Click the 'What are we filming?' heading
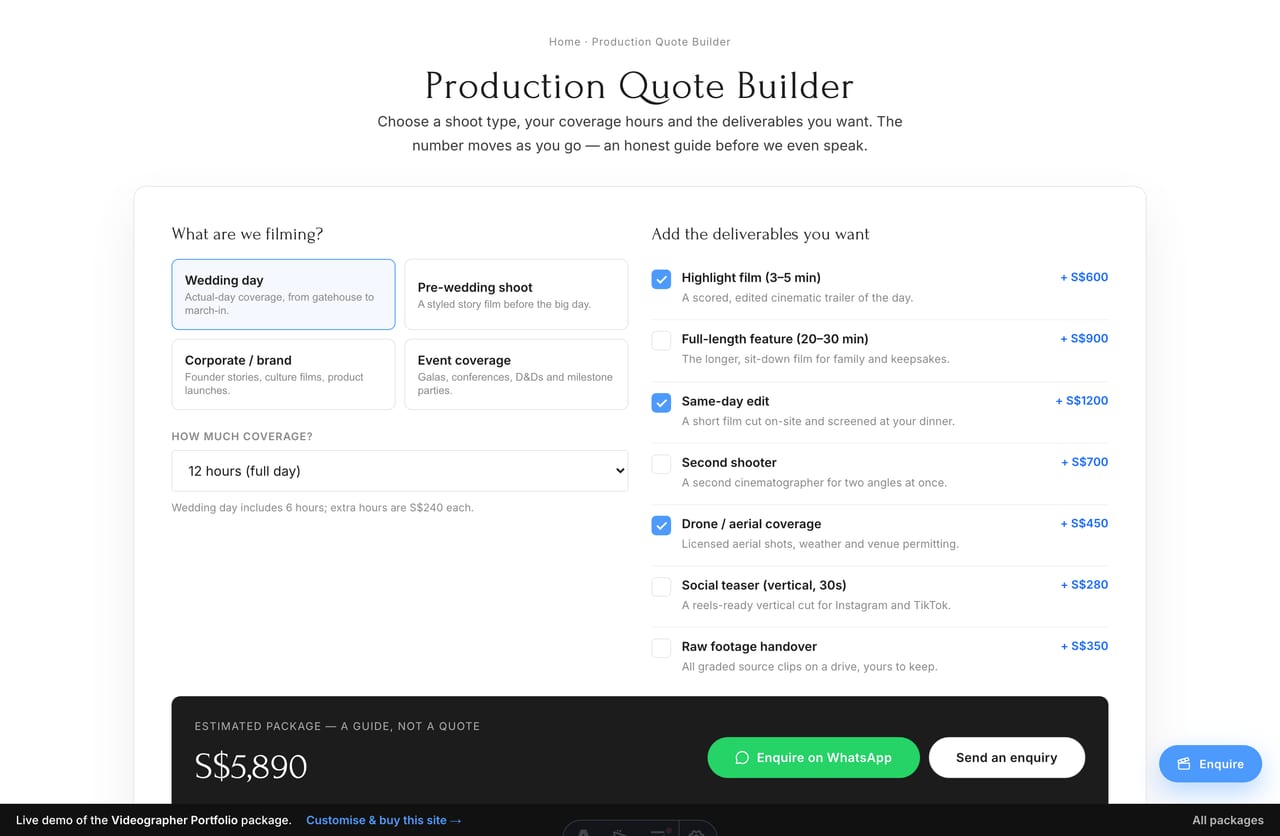The height and width of the screenshot is (836, 1280). [x=247, y=234]
